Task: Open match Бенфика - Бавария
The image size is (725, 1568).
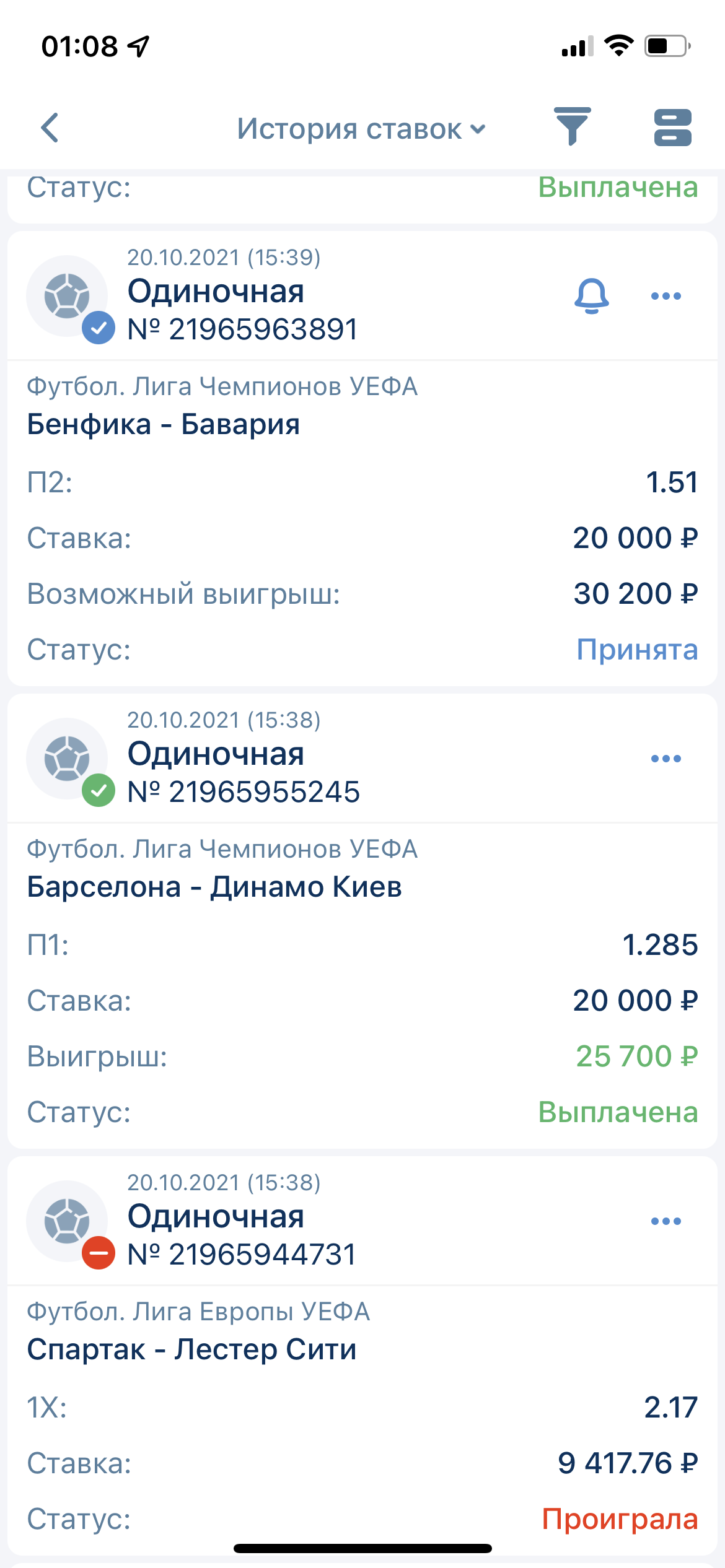Action: pos(164,425)
